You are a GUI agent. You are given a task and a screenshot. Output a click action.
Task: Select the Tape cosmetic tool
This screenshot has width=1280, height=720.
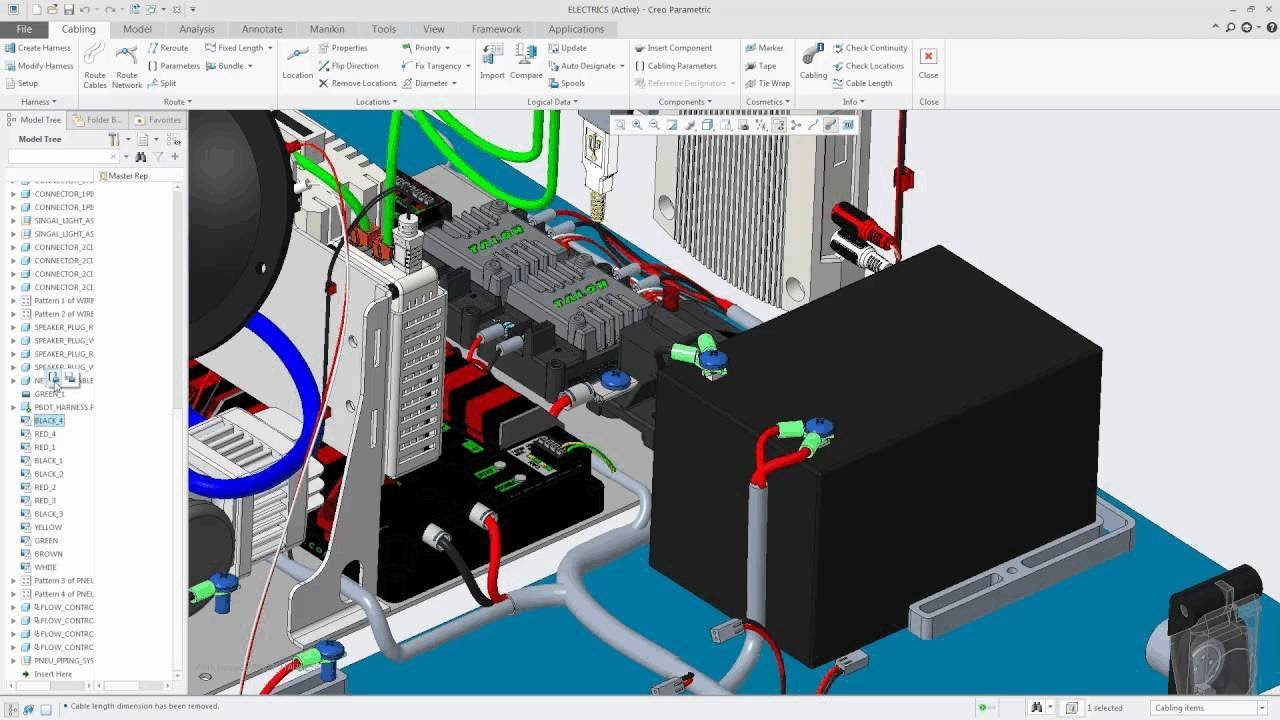click(x=760, y=66)
